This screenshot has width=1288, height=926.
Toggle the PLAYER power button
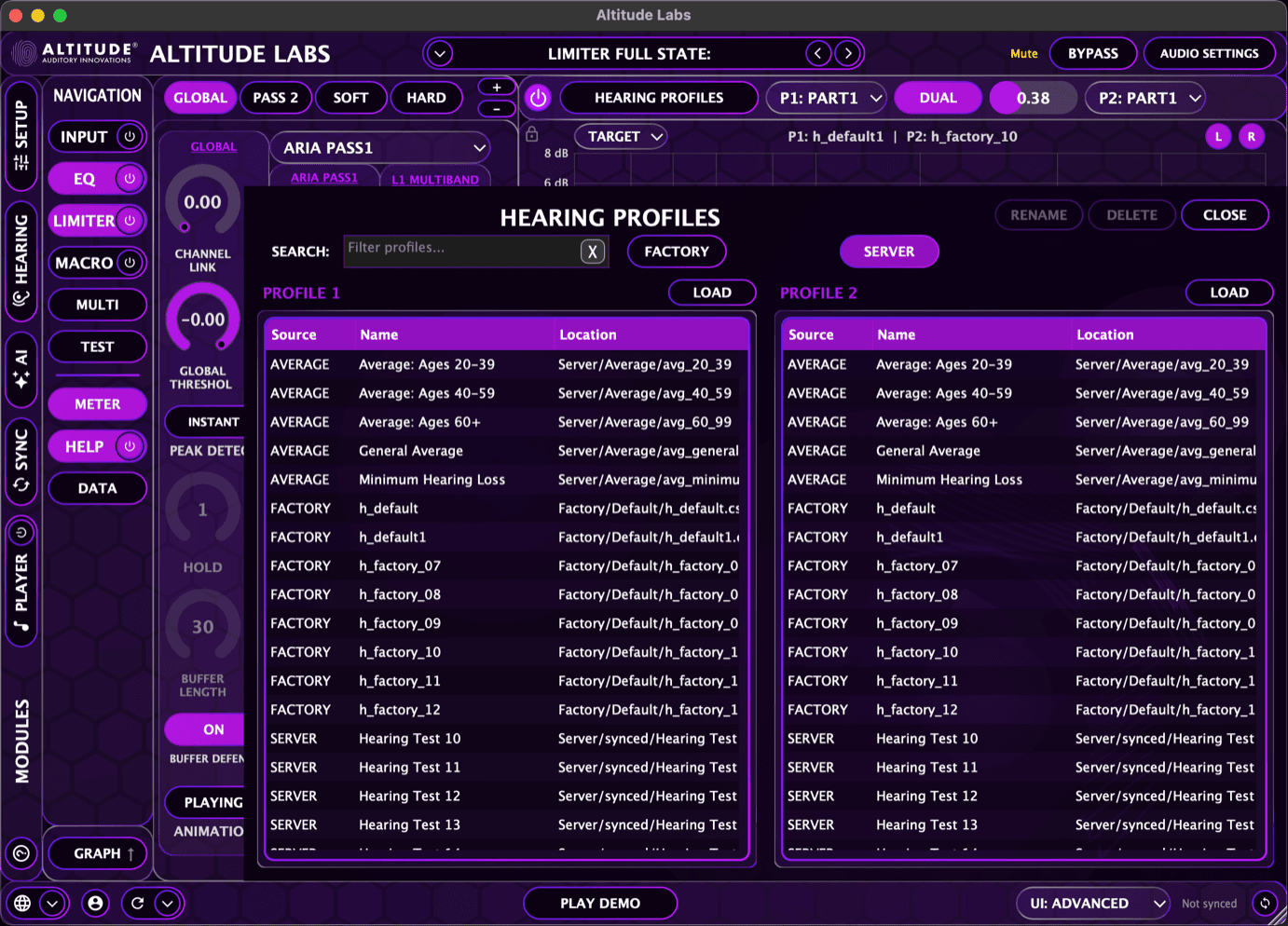21,532
